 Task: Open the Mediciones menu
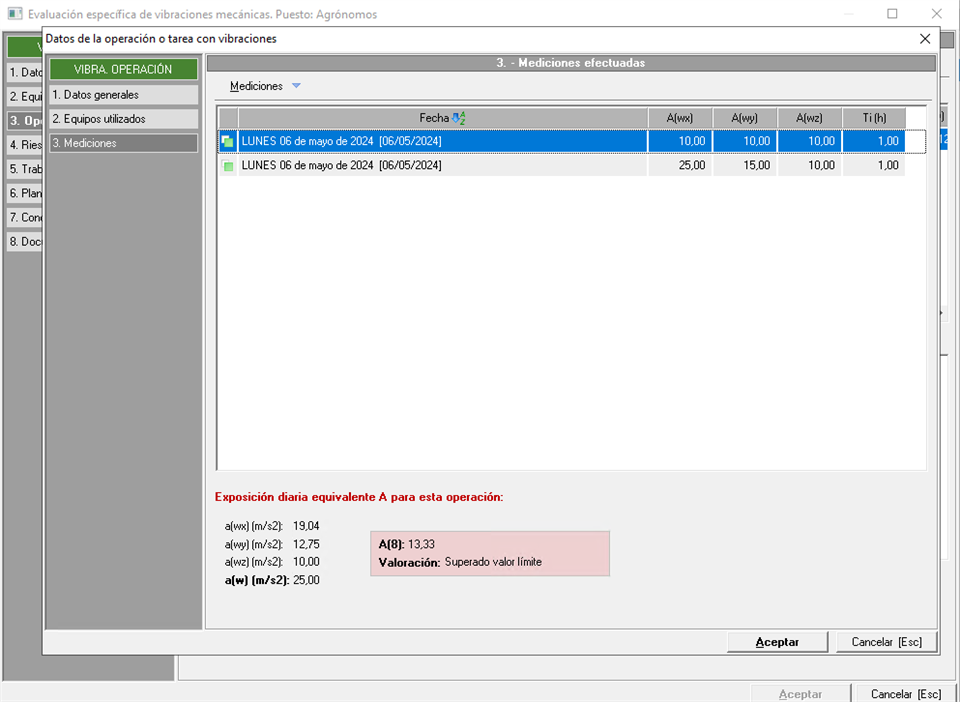pyautogui.click(x=256, y=86)
